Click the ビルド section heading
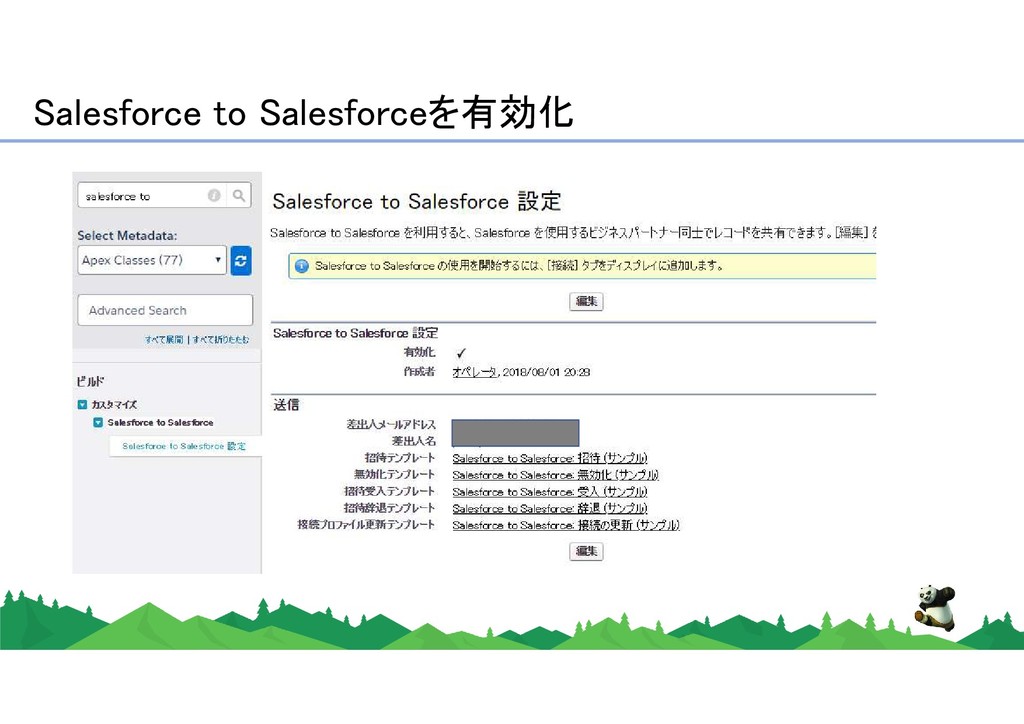The height and width of the screenshot is (724, 1024). 90,381
